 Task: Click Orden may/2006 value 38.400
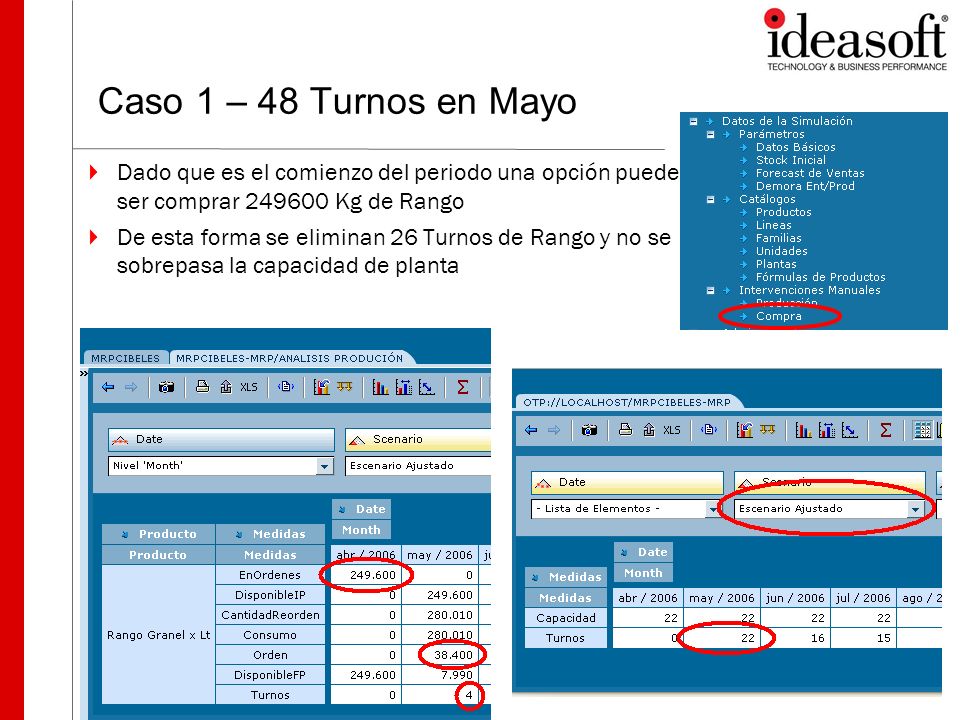tap(440, 655)
